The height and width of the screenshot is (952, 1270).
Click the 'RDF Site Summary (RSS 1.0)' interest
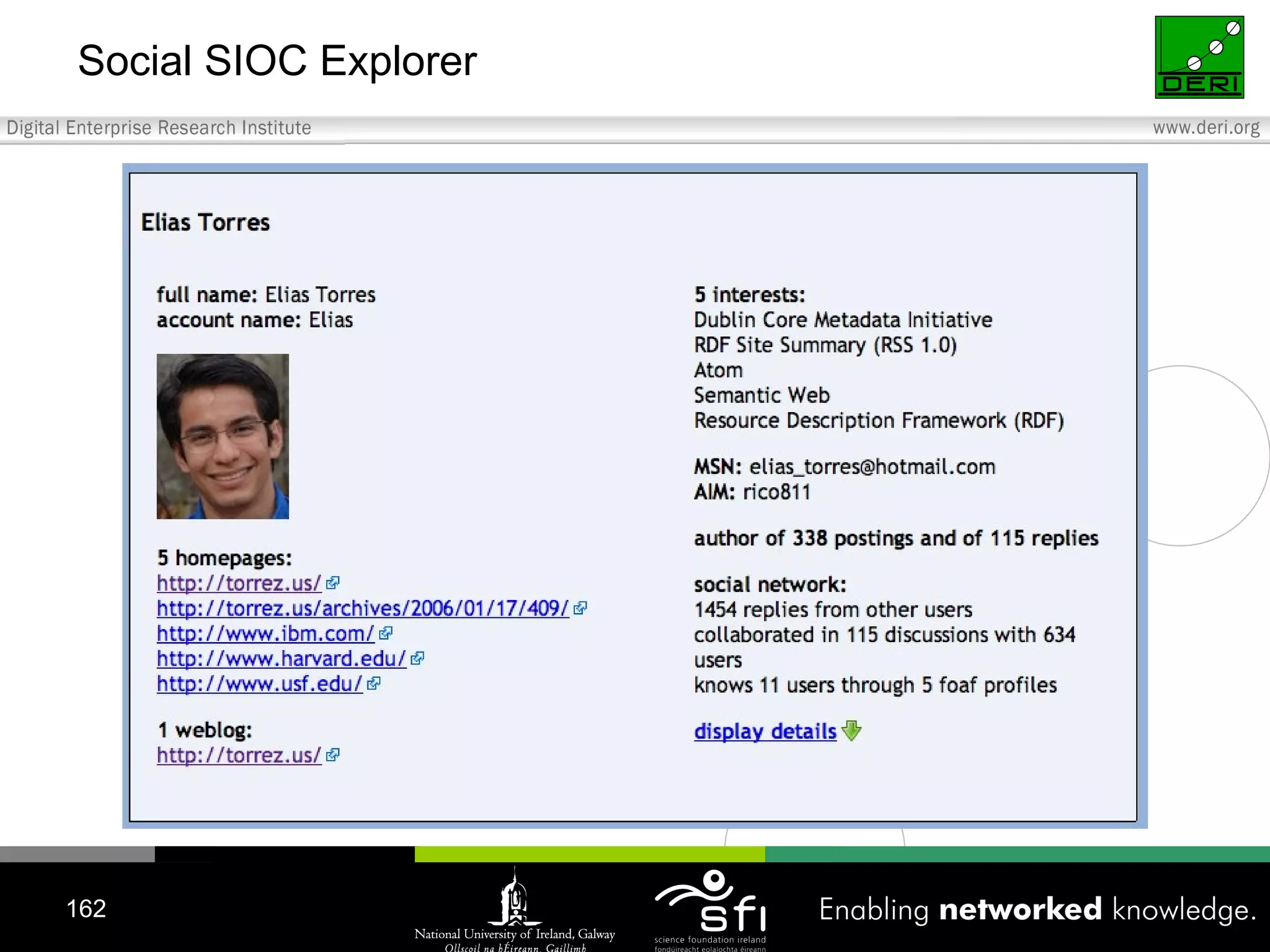point(825,345)
